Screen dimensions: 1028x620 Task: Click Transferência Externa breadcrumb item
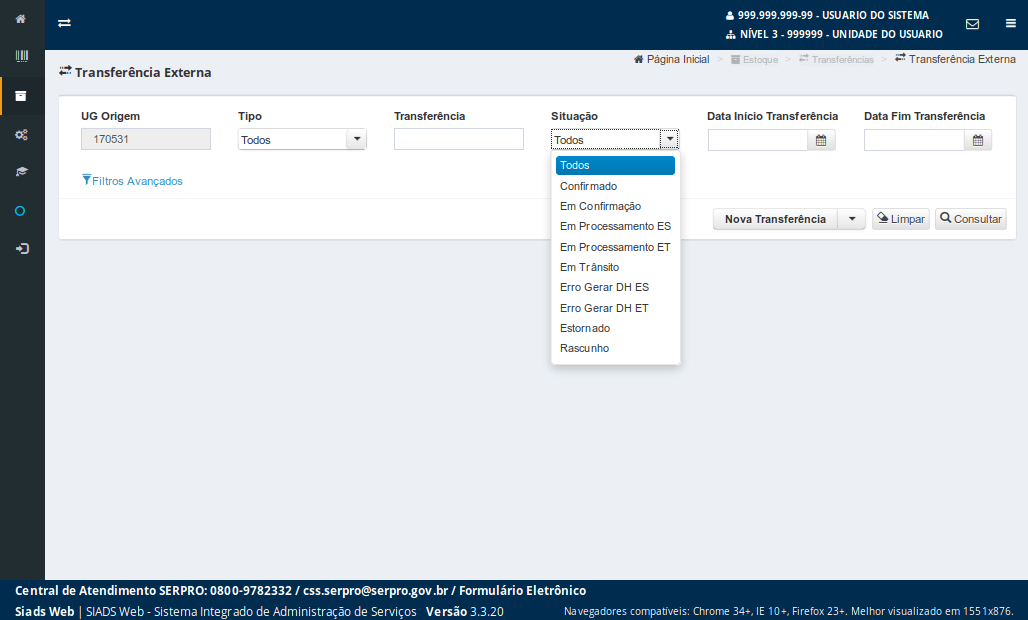pos(955,59)
